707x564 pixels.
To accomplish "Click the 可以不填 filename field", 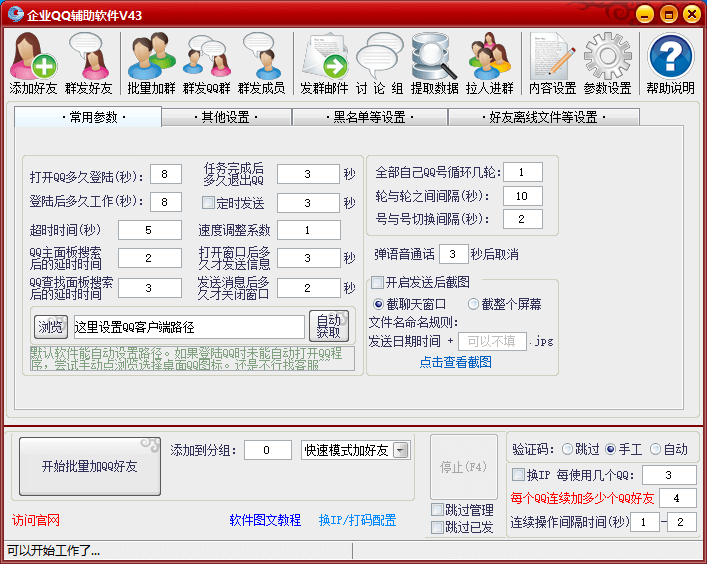I will 492,341.
